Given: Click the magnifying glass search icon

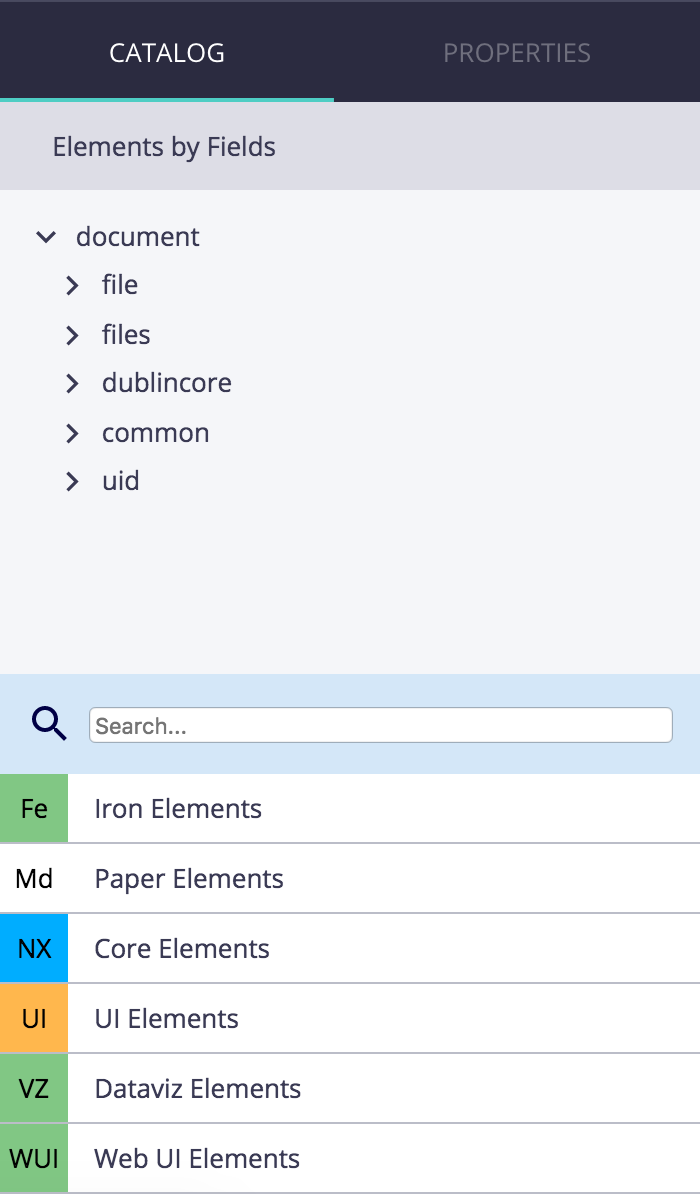Looking at the screenshot, I should 49,724.
